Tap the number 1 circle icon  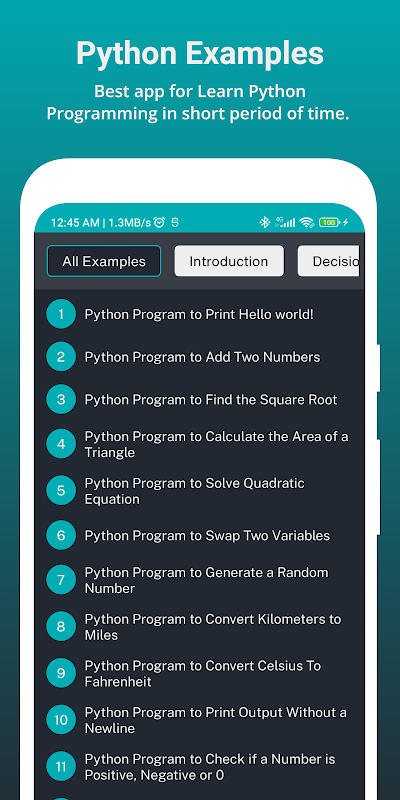coord(61,314)
